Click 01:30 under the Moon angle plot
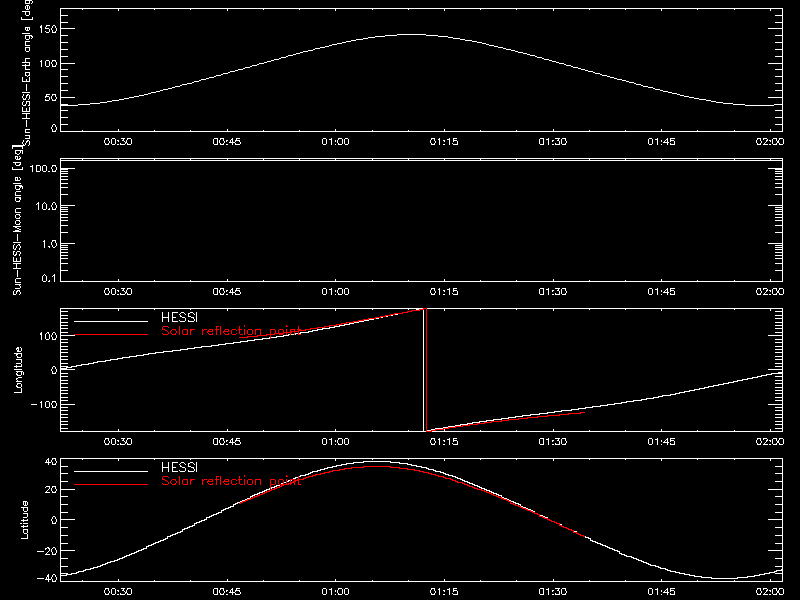800x600 pixels. pos(553,292)
